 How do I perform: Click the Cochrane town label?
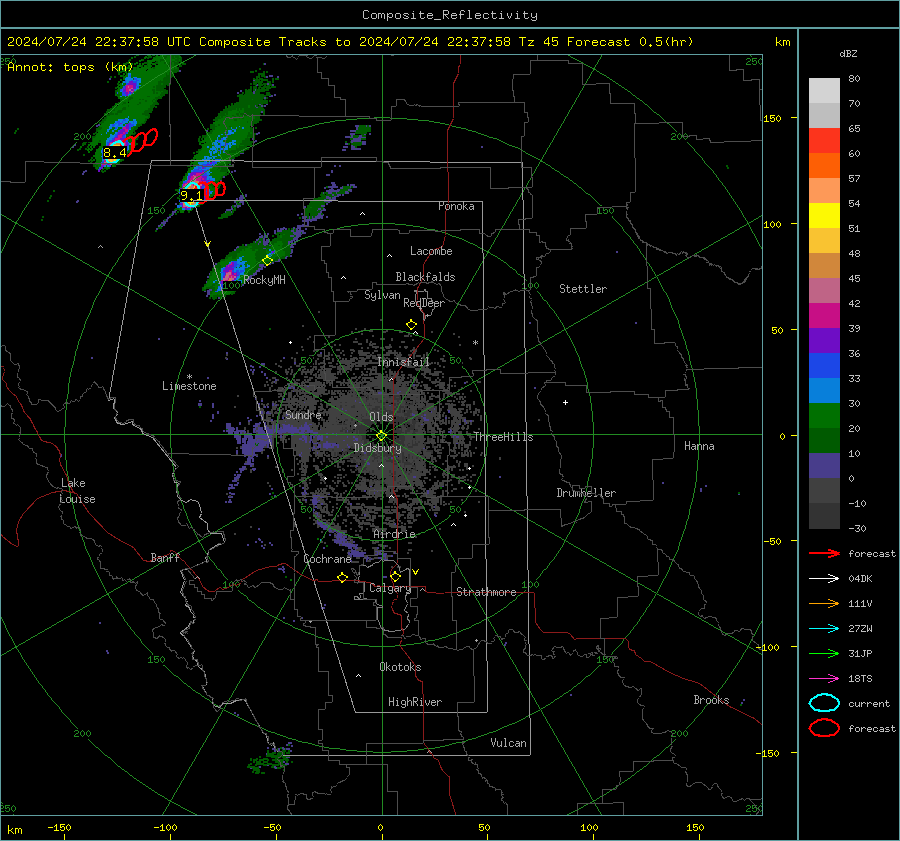pyautogui.click(x=327, y=559)
